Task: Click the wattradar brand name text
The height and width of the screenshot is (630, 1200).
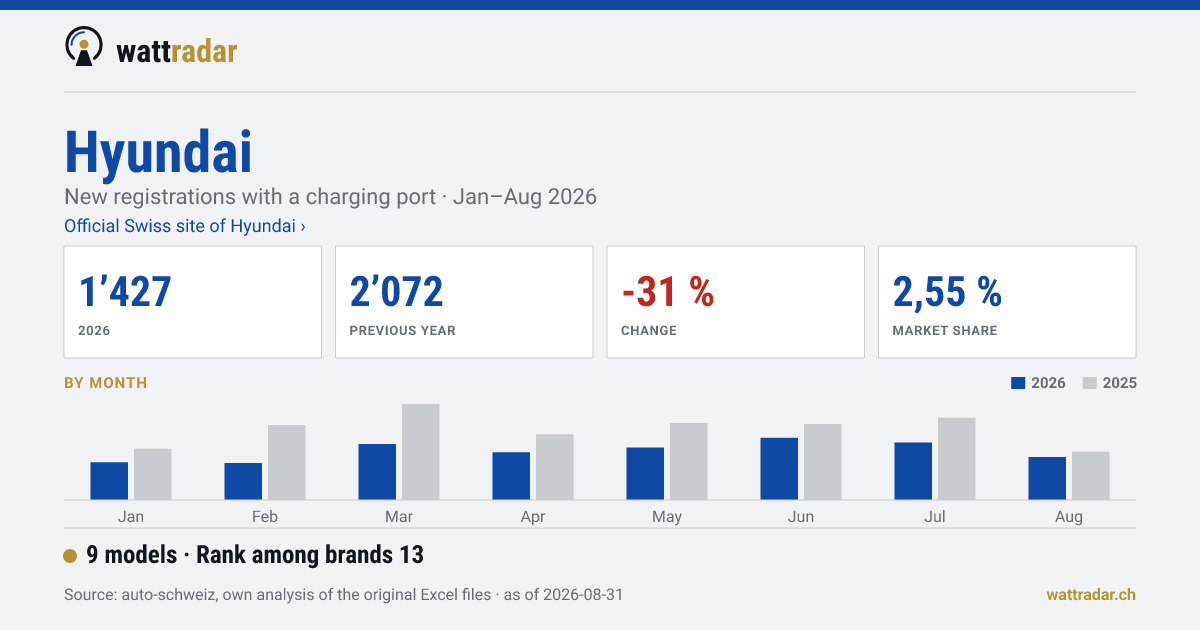Action: (x=177, y=51)
